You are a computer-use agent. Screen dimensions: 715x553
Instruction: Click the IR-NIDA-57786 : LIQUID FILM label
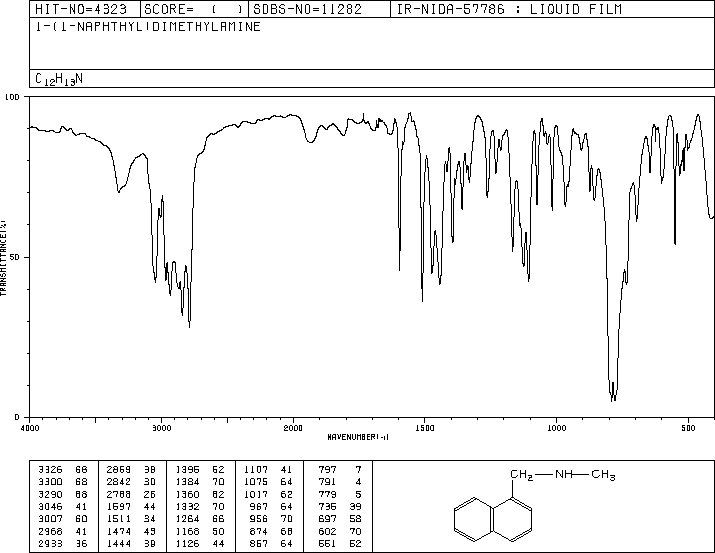coord(509,9)
